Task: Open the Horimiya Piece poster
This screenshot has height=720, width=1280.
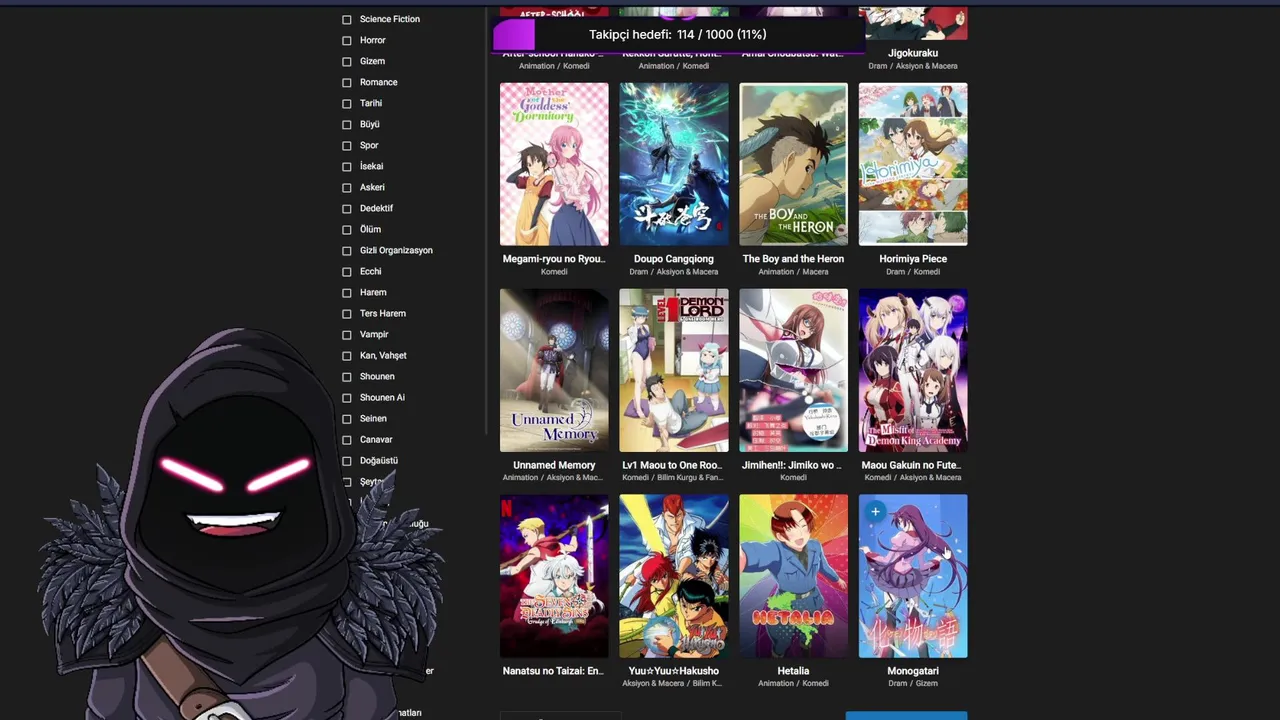Action: [x=913, y=164]
